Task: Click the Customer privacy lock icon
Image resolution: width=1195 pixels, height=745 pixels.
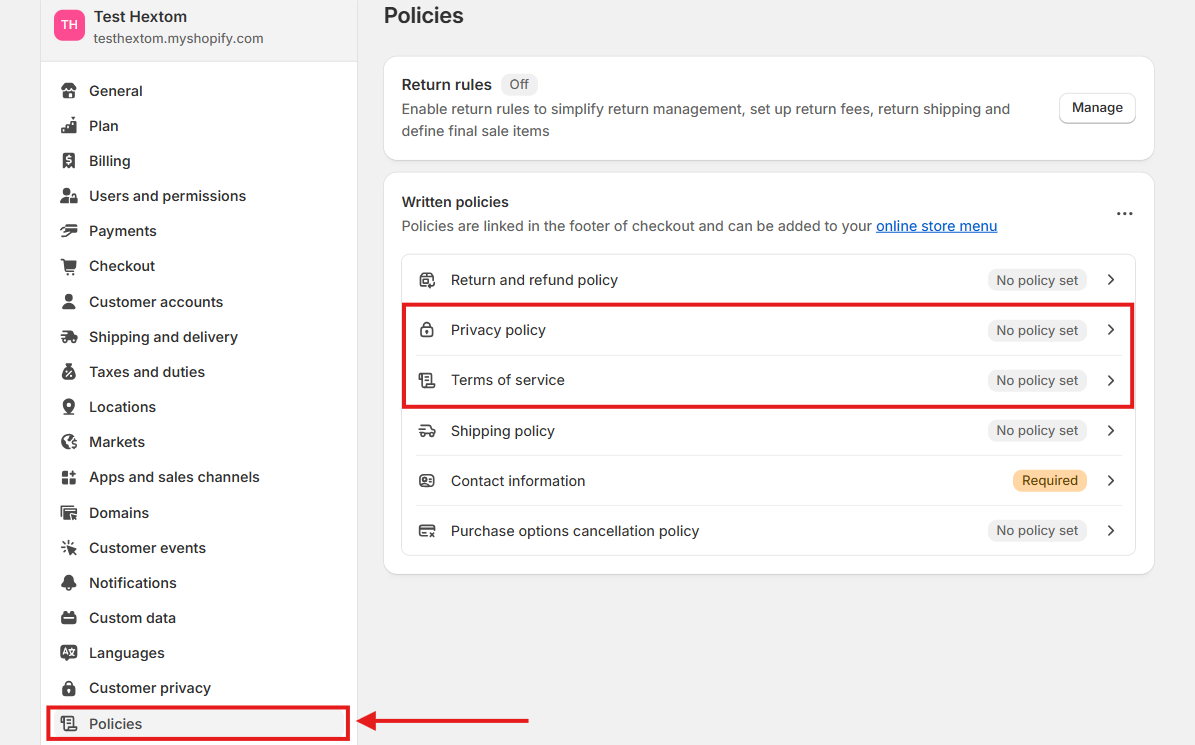Action: (69, 688)
